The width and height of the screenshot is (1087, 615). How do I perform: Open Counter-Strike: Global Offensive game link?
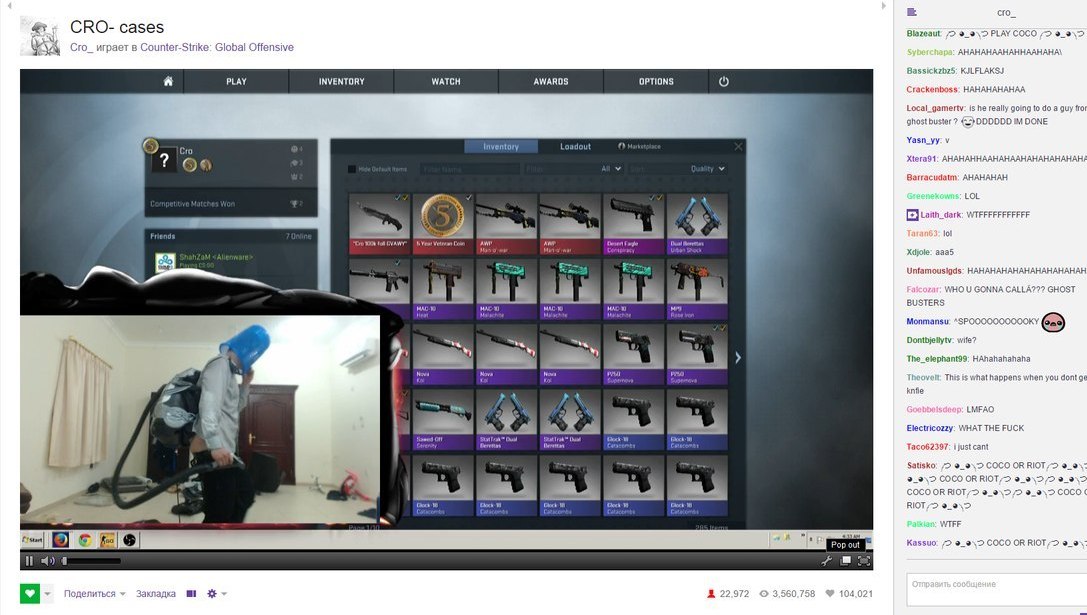[x=217, y=47]
